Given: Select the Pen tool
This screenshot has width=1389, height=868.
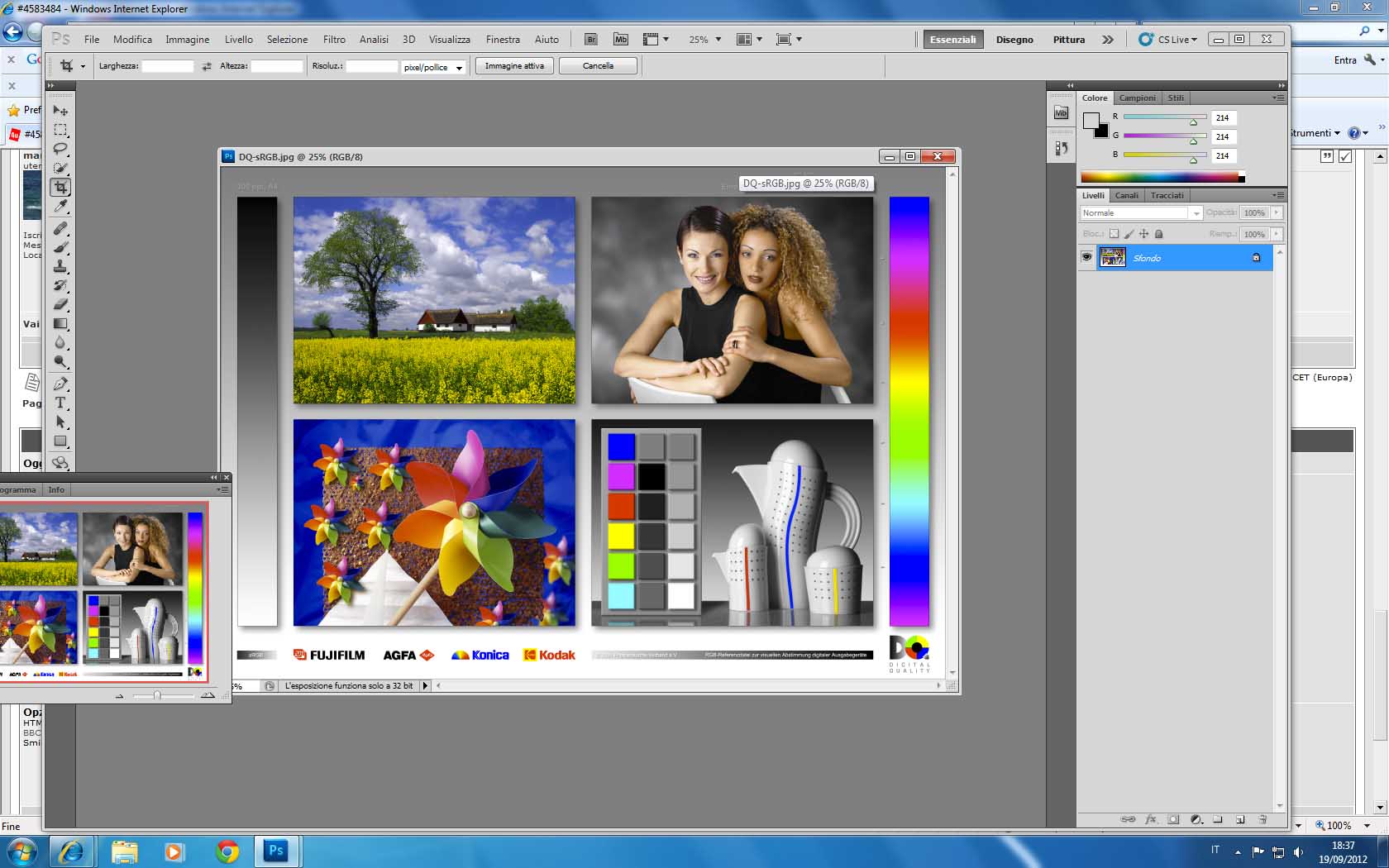Looking at the screenshot, I should pyautogui.click(x=60, y=384).
